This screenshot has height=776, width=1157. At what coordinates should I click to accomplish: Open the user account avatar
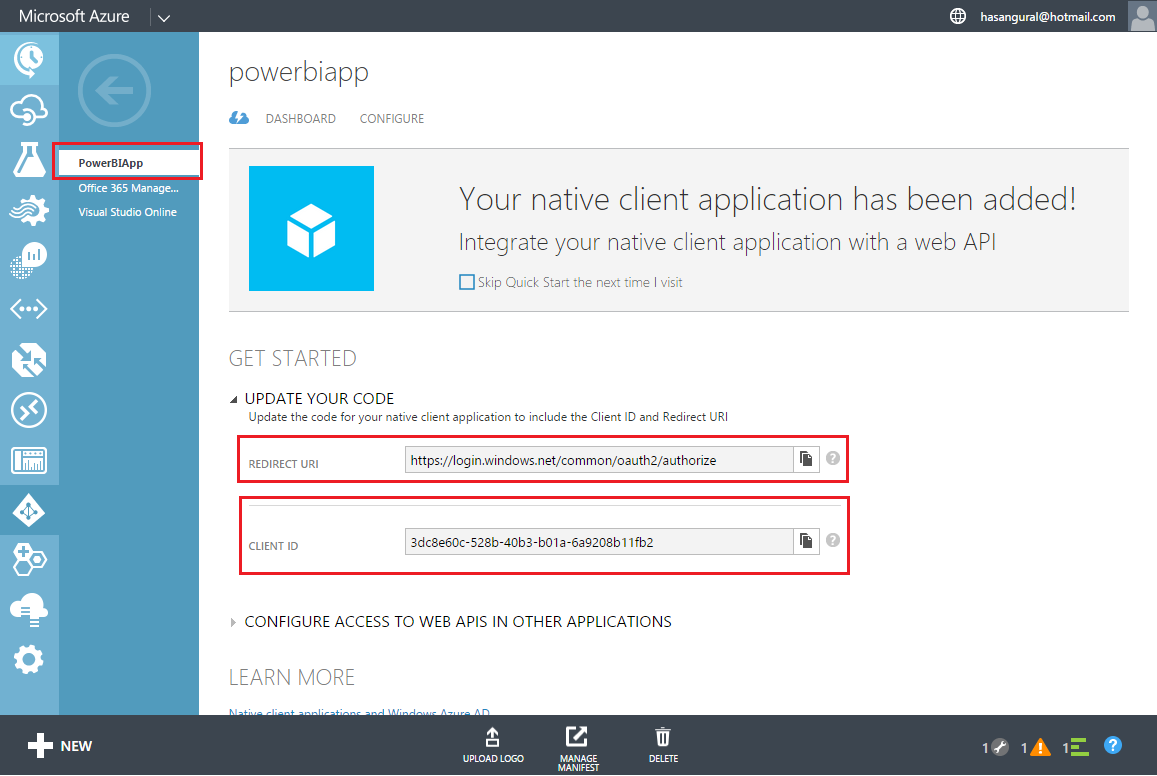pos(1142,16)
